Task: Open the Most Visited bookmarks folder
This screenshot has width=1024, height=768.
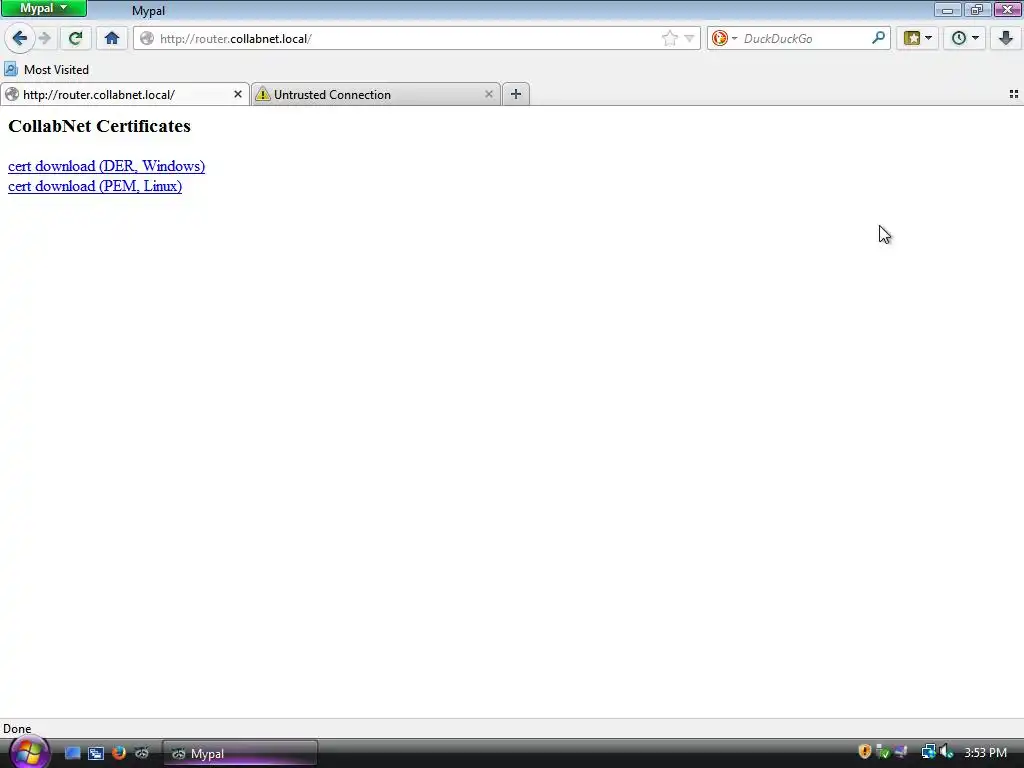Action: 46,69
